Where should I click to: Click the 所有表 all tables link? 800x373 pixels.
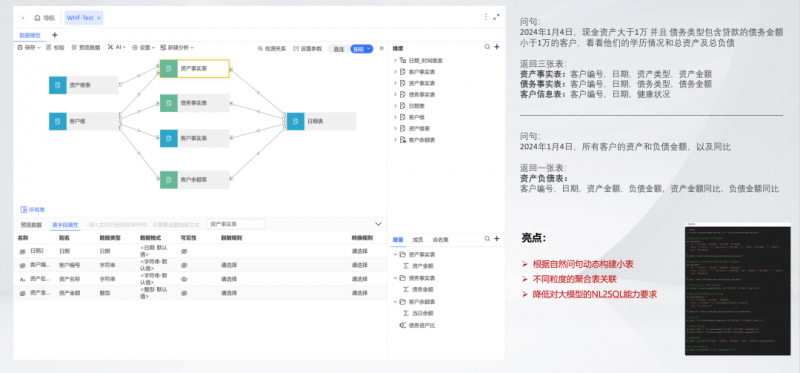(x=33, y=210)
